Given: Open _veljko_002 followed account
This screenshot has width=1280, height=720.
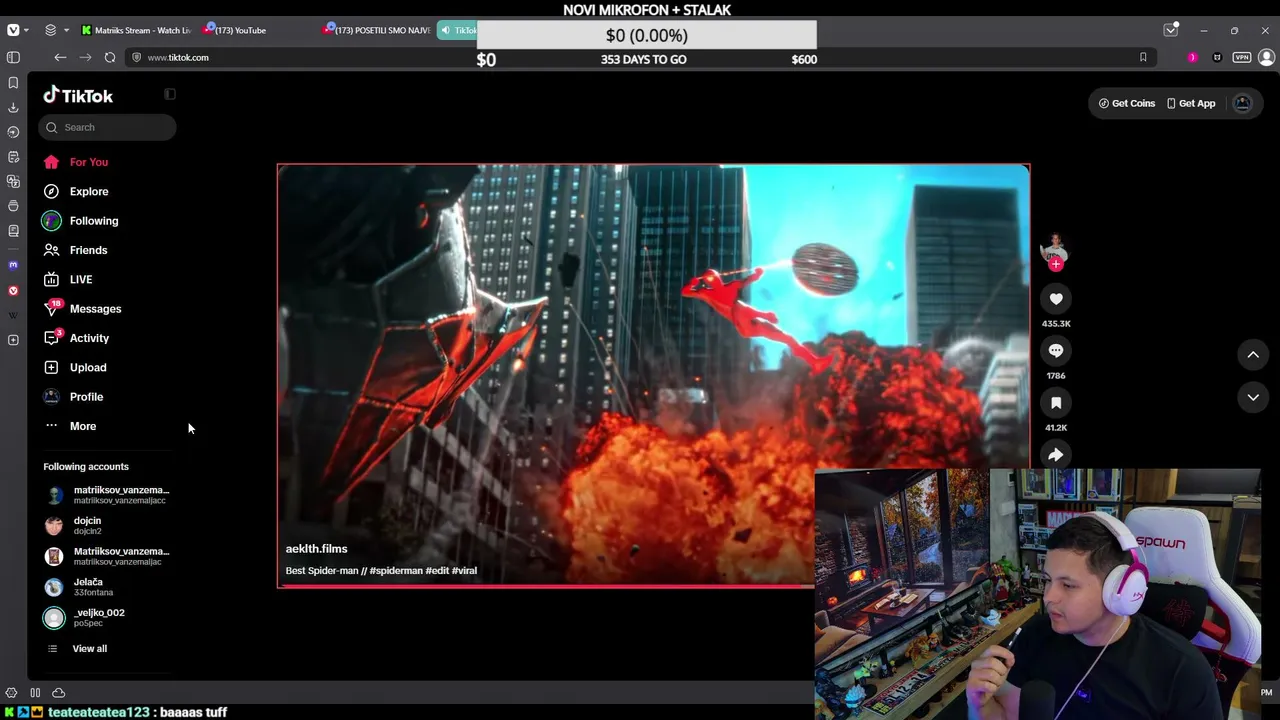Looking at the screenshot, I should tap(84, 617).
